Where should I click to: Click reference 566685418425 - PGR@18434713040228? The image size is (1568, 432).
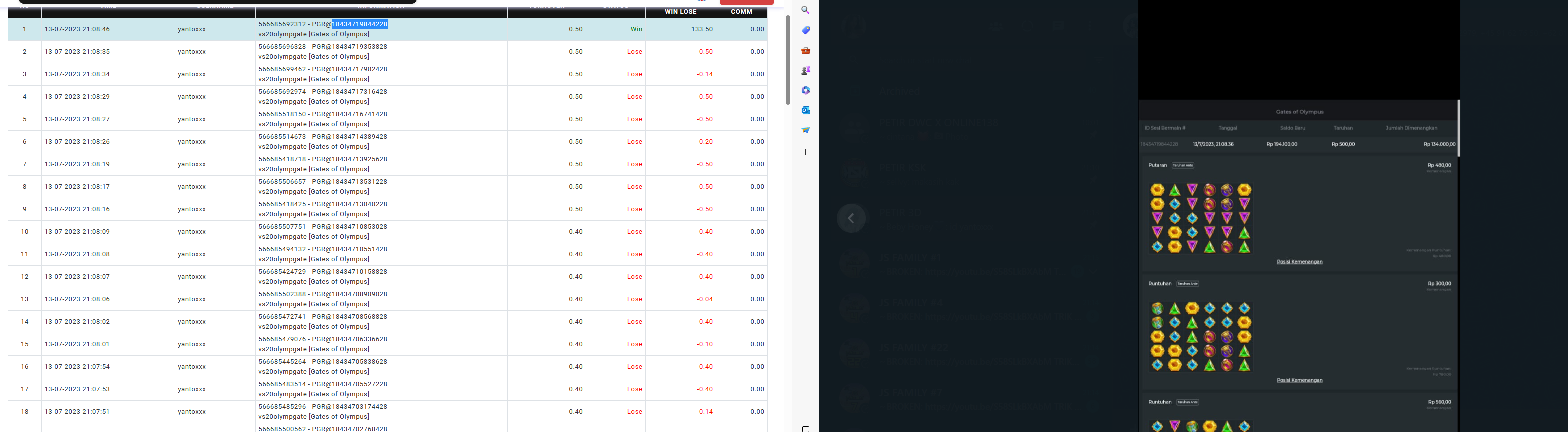(x=323, y=204)
